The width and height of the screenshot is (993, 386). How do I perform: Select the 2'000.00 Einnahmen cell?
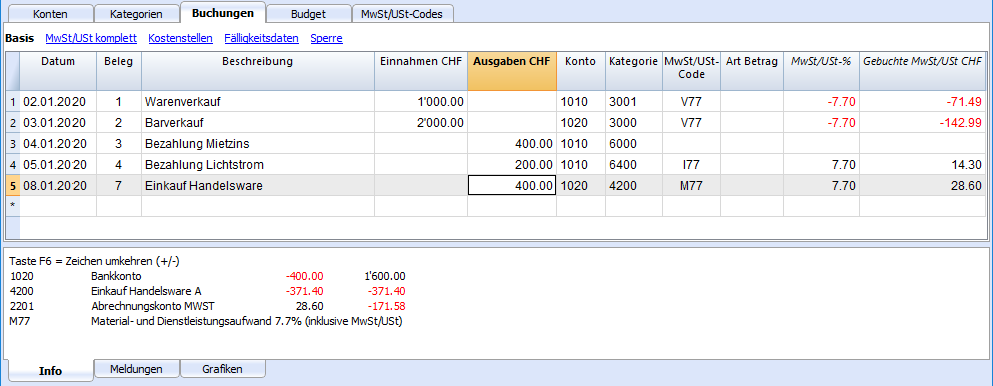(x=421, y=122)
